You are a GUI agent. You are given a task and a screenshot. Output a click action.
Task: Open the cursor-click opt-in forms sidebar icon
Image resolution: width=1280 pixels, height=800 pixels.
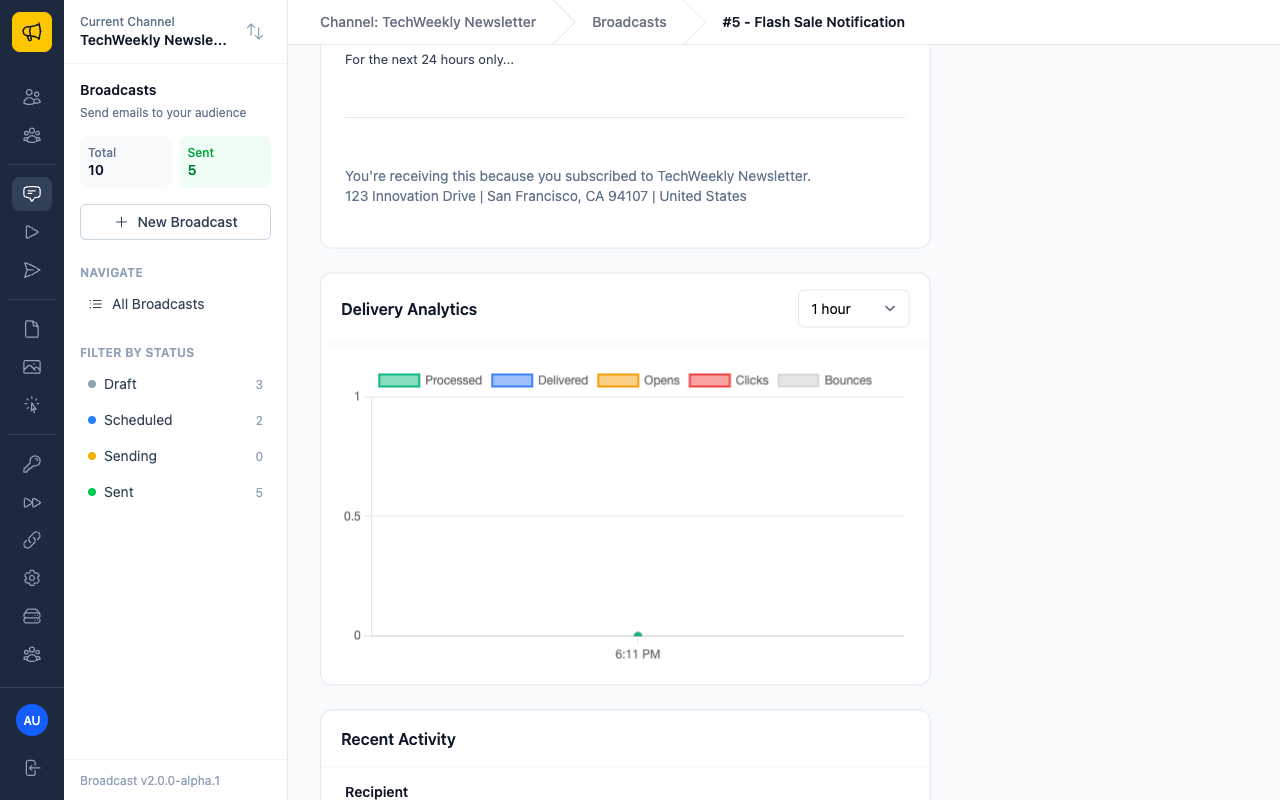tap(32, 405)
